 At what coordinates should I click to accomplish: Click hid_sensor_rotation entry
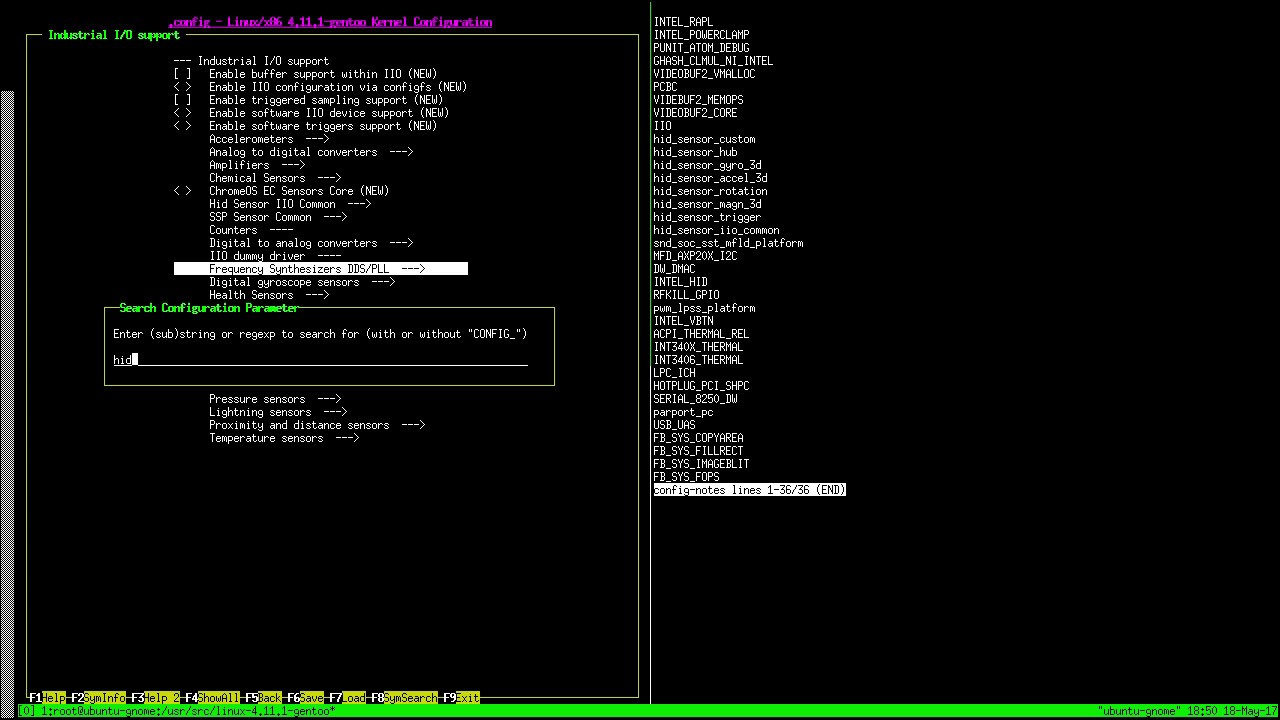710,191
